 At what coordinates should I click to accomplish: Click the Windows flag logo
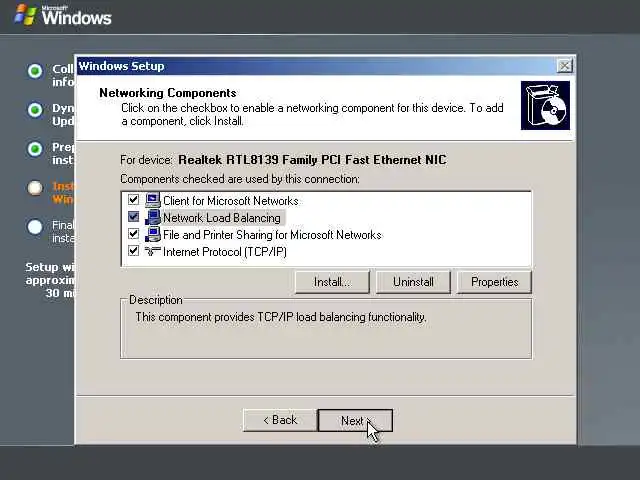[26, 15]
